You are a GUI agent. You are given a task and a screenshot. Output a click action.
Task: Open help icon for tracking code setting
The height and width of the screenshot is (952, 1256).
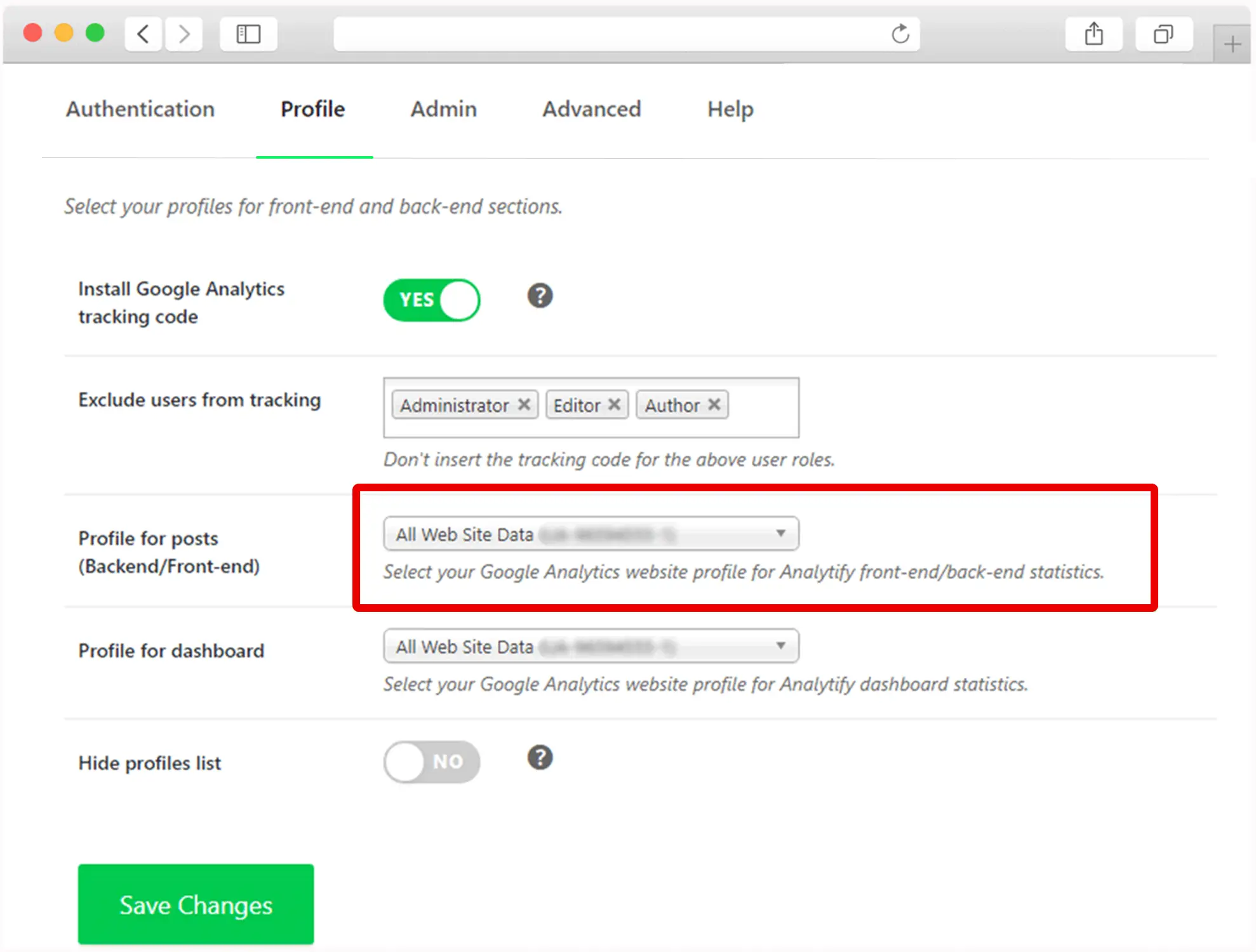coord(540,296)
